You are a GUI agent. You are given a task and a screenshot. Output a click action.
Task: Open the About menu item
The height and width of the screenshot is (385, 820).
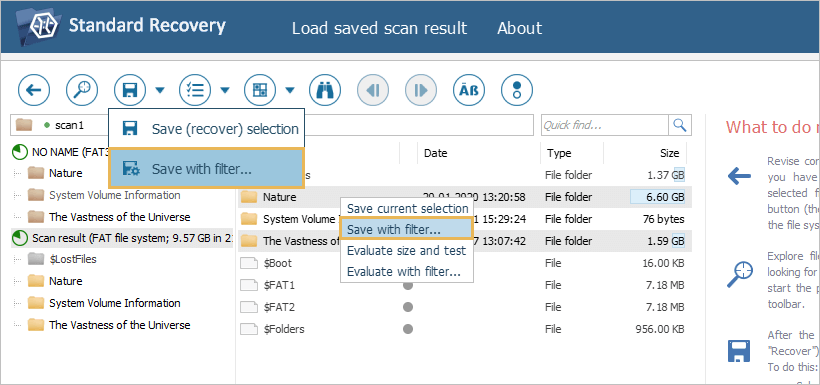520,28
